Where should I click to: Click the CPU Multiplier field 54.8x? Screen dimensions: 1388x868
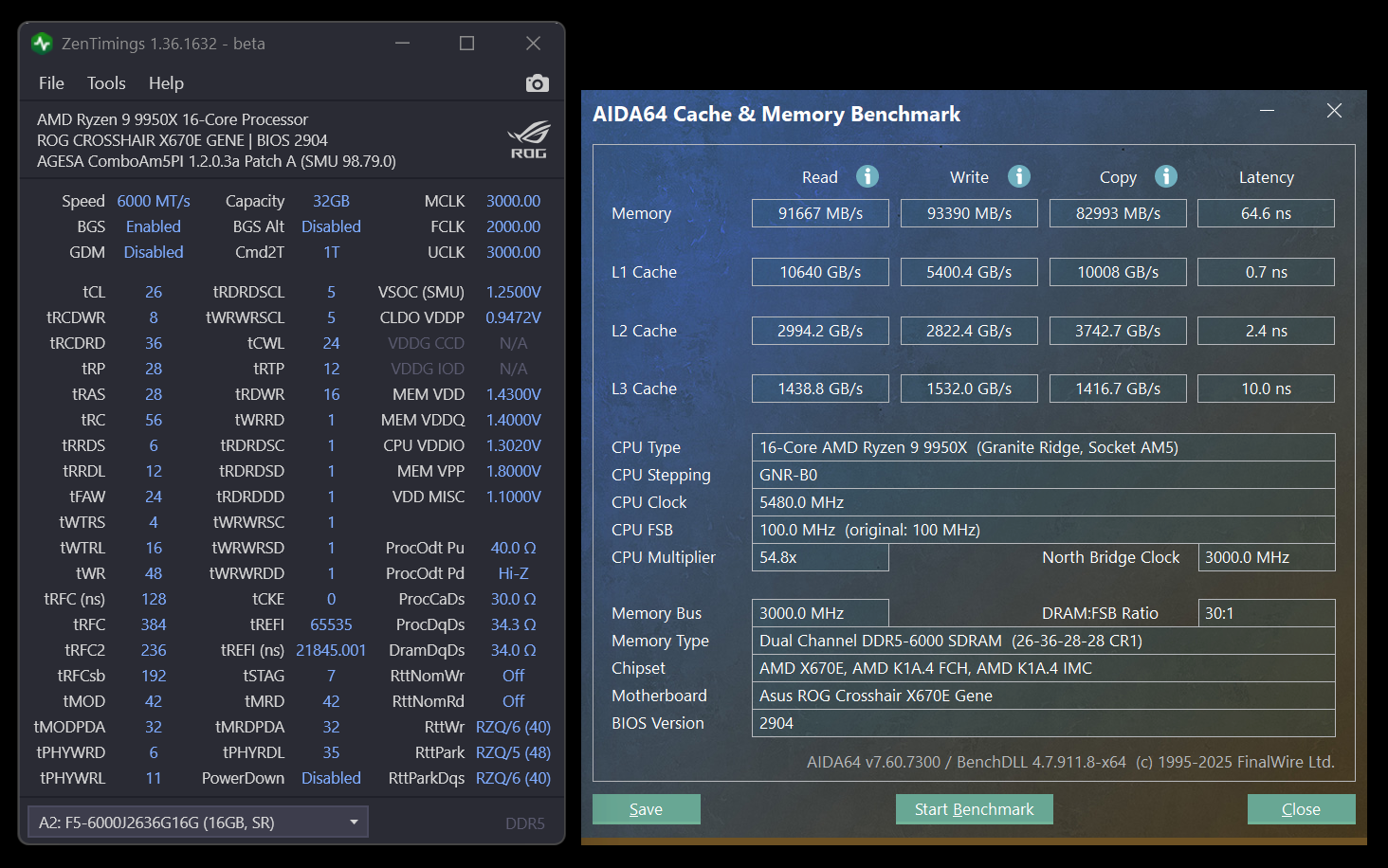coord(820,557)
